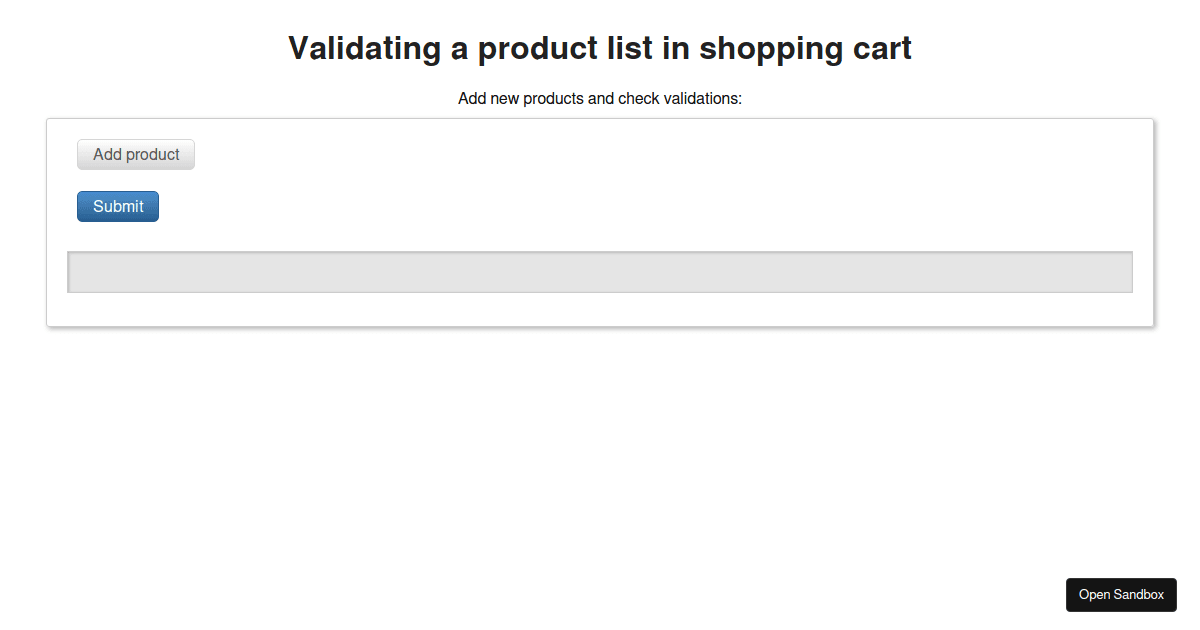1200x630 pixels.
Task: Click the card's top border area
Action: click(599, 118)
